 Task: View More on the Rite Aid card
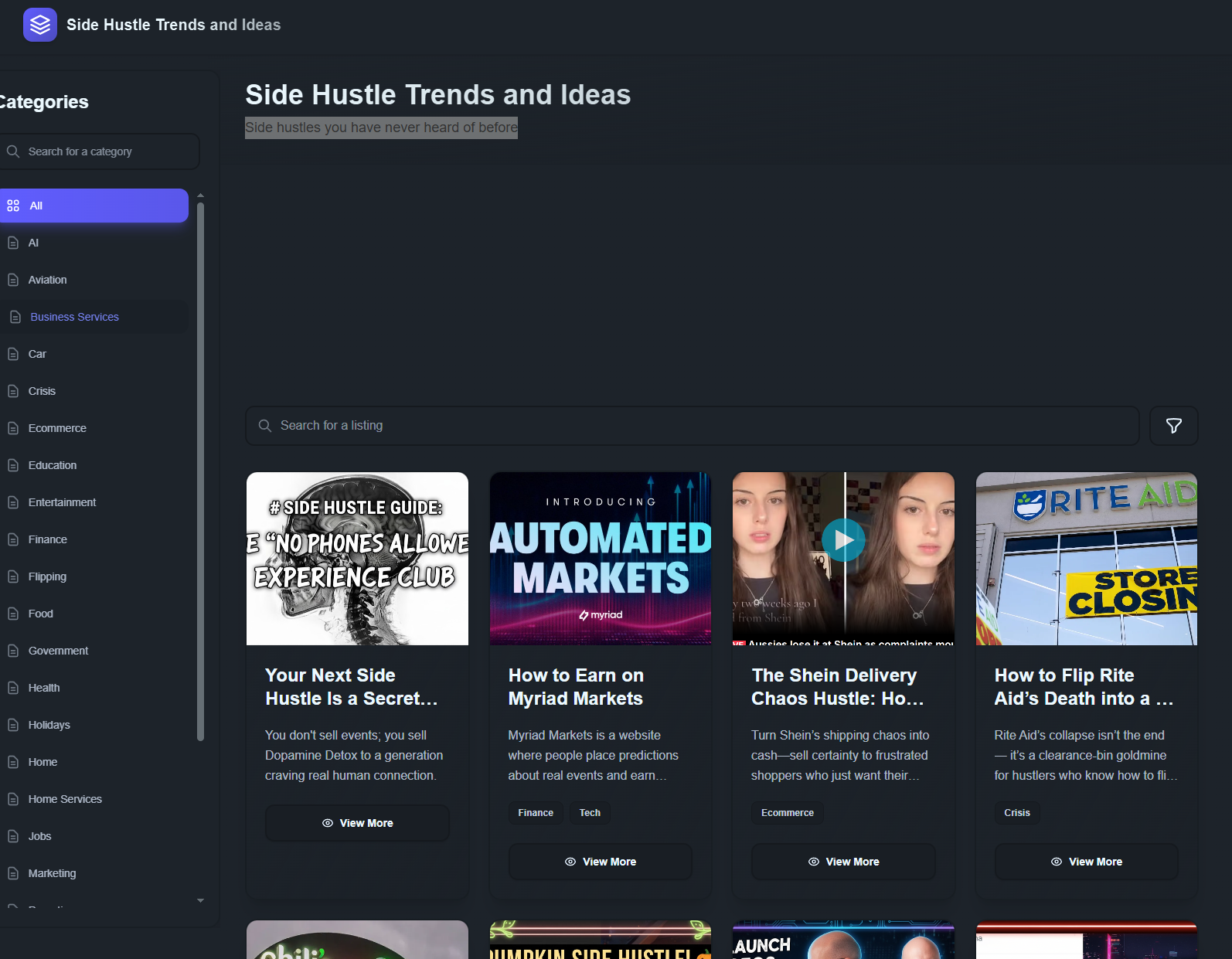(x=1087, y=862)
